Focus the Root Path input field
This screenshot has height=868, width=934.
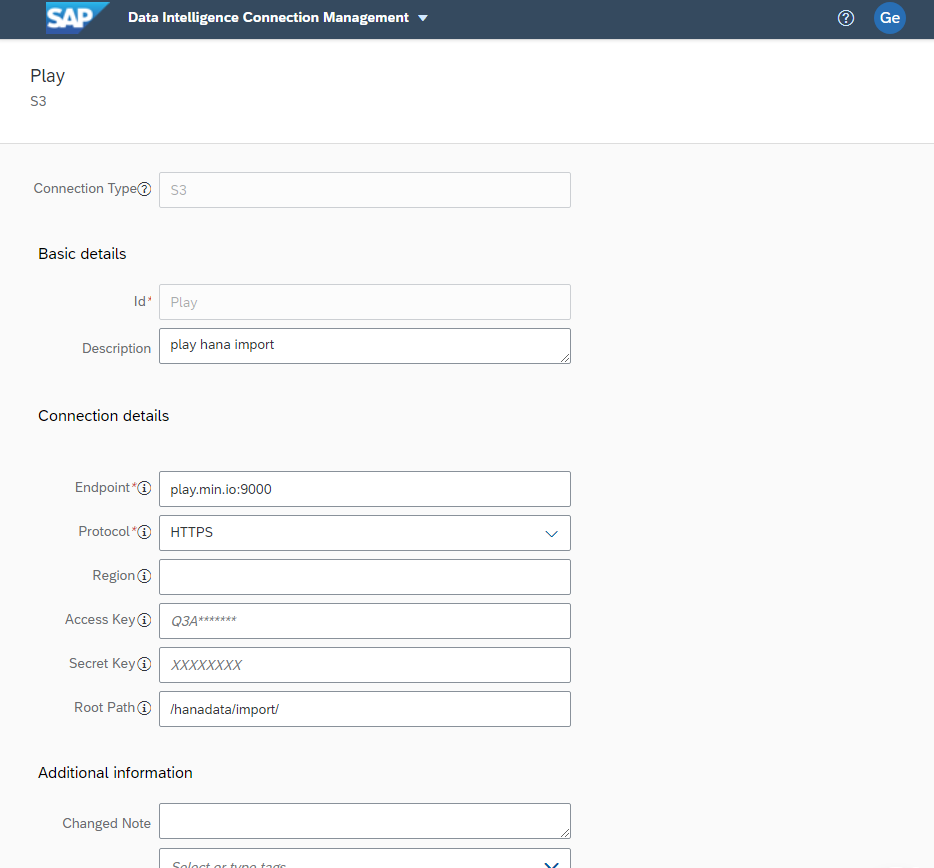point(364,709)
